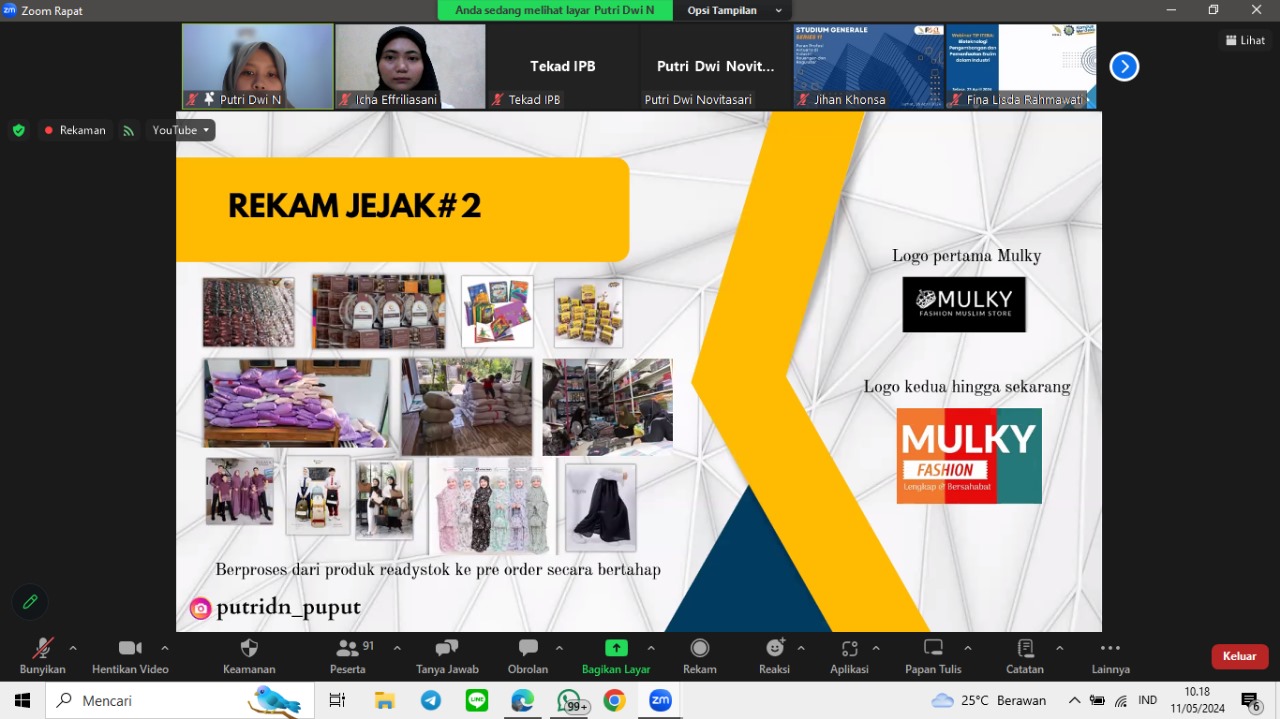Open LINE from the taskbar
The width and height of the screenshot is (1280, 719).
tap(477, 700)
